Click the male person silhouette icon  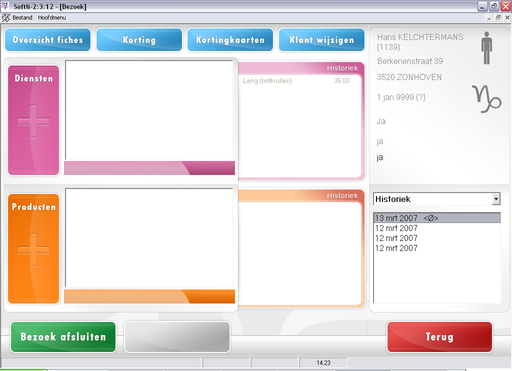(487, 48)
